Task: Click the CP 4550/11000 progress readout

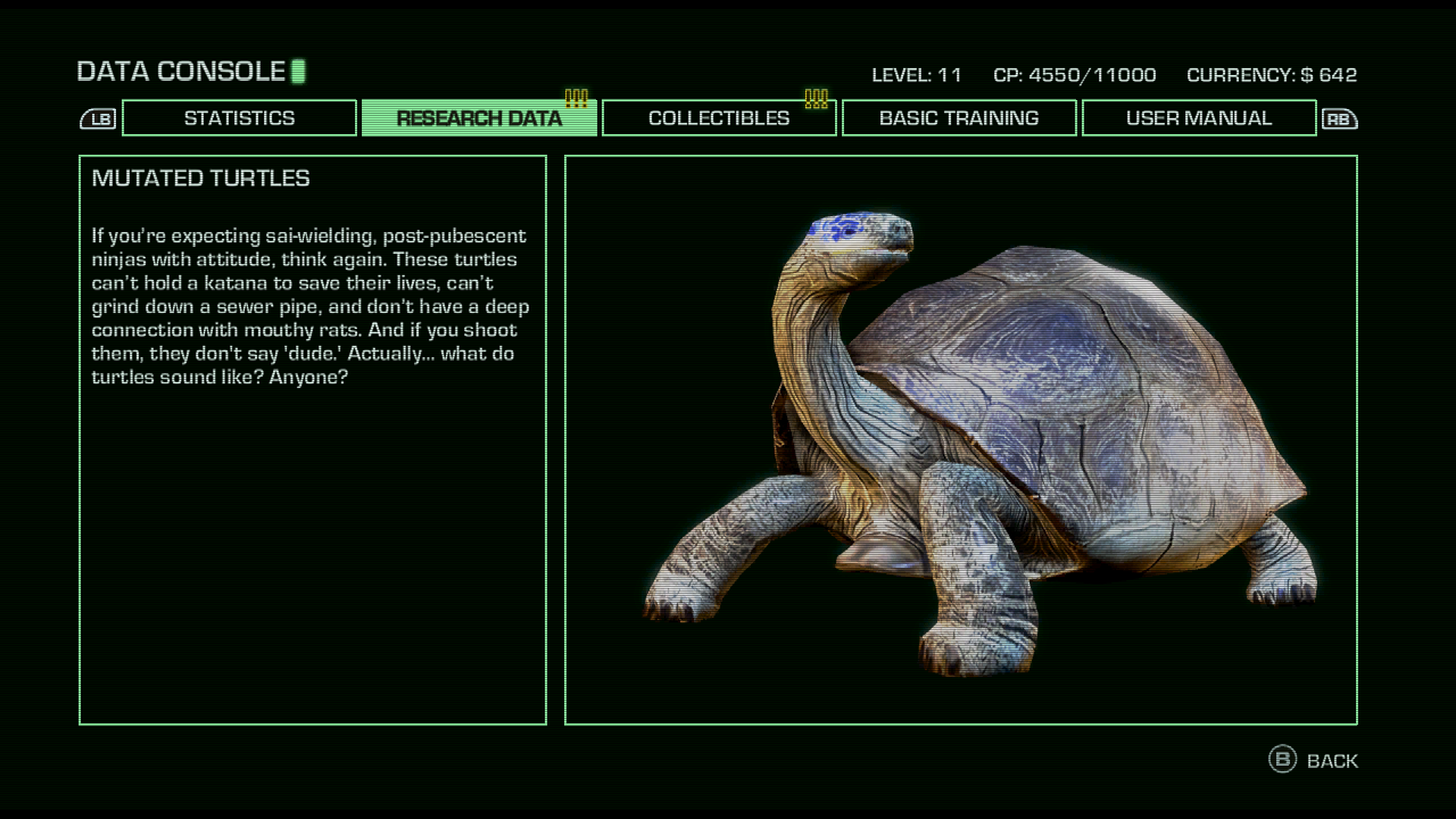Action: (1074, 75)
